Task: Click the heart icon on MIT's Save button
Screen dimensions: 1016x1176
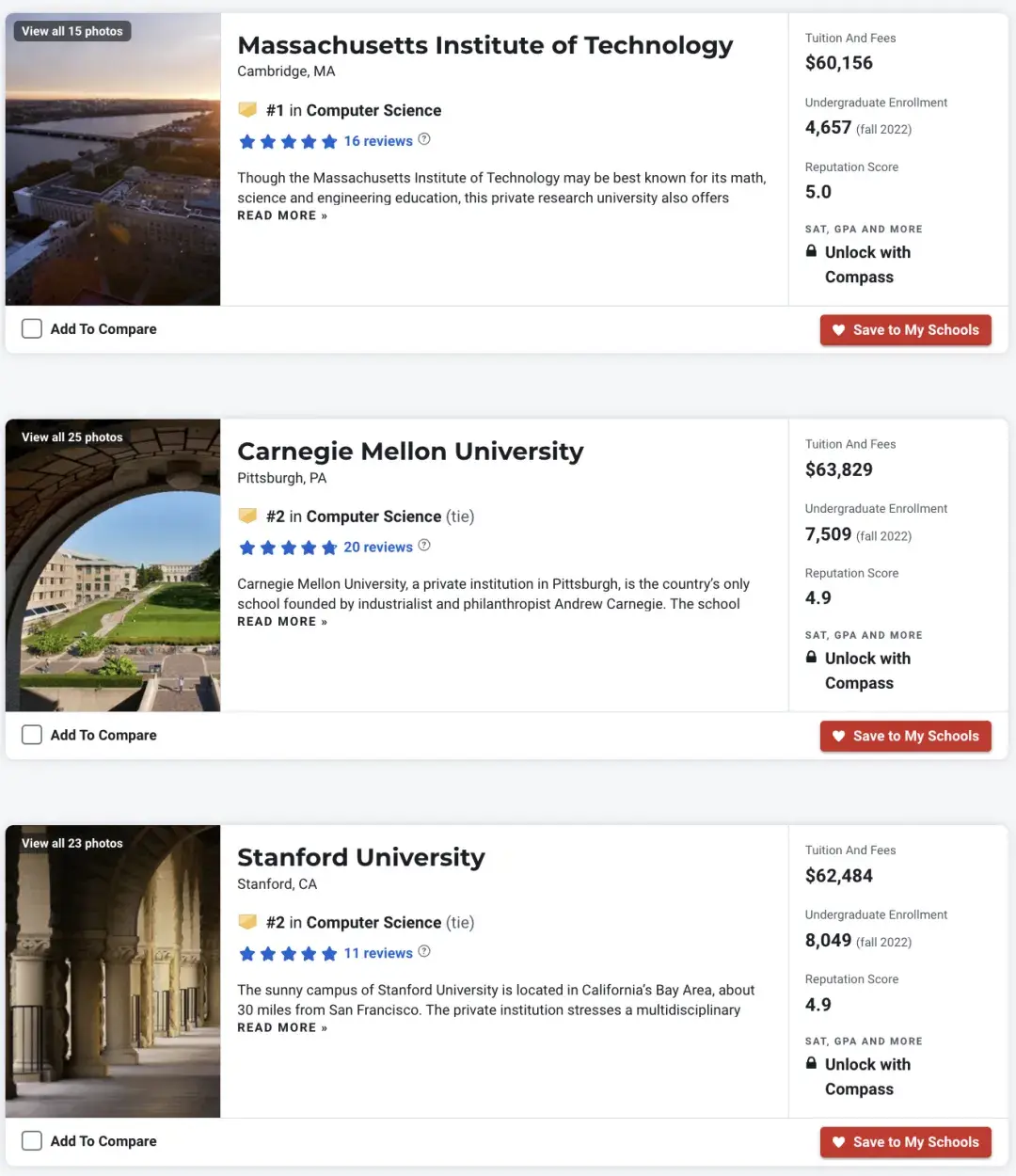Action: (838, 330)
